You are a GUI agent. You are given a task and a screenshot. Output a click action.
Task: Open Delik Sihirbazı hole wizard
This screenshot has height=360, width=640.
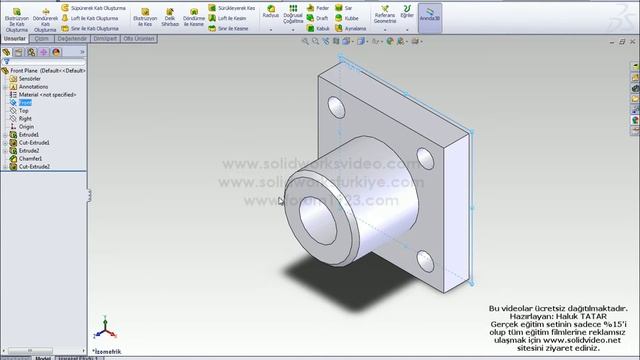pyautogui.click(x=170, y=18)
